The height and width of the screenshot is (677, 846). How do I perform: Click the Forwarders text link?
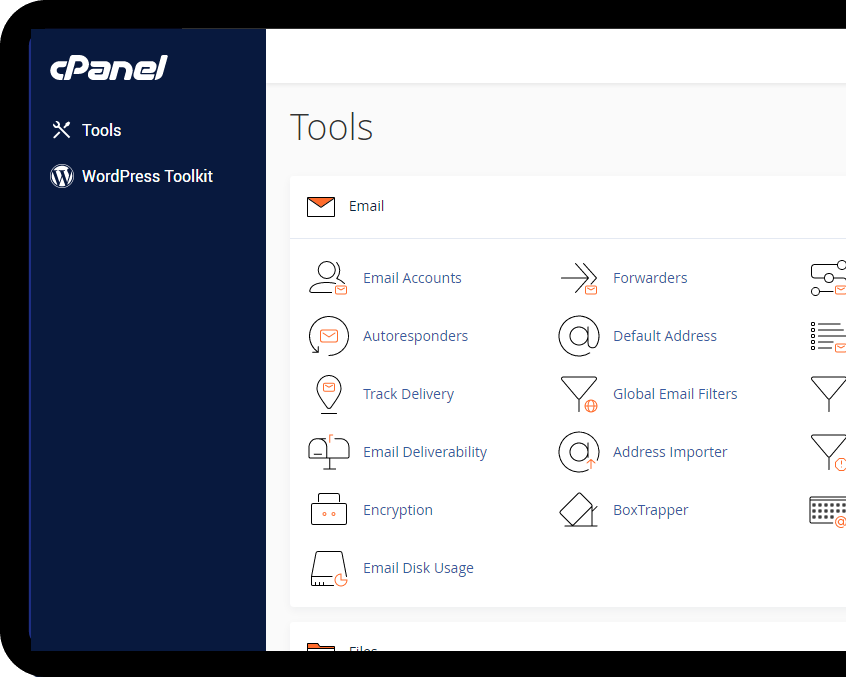[650, 278]
